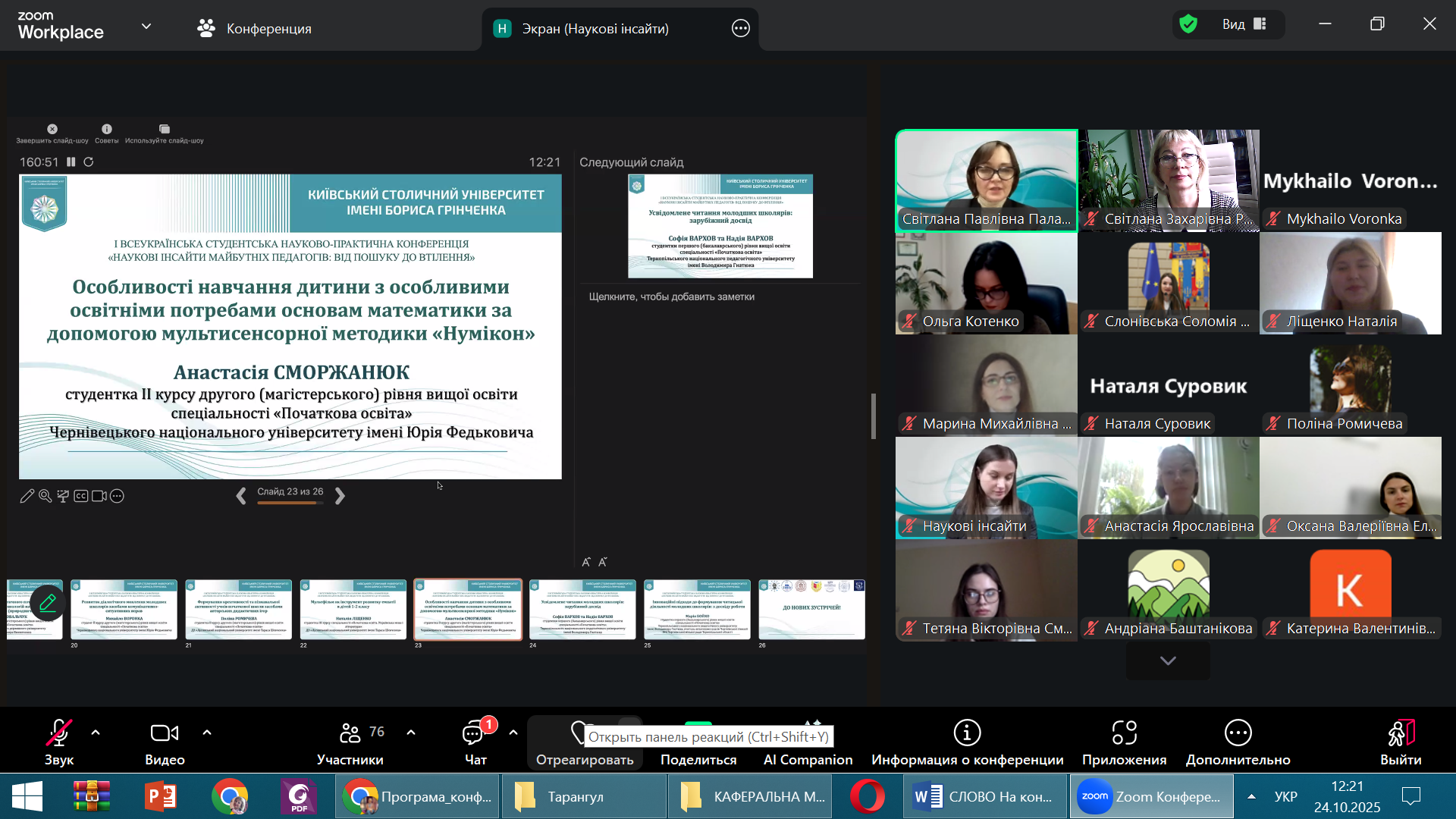Open PowerPoint from the taskbar
1456x819 pixels.
pyautogui.click(x=161, y=796)
